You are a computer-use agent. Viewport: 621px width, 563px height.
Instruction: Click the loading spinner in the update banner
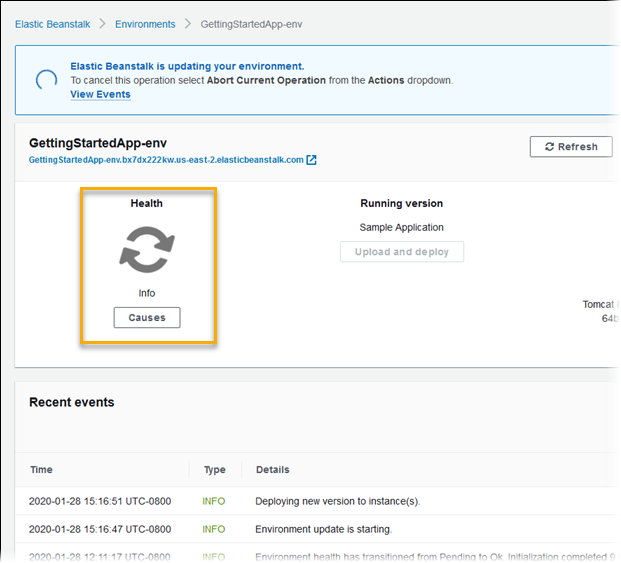coord(45,81)
